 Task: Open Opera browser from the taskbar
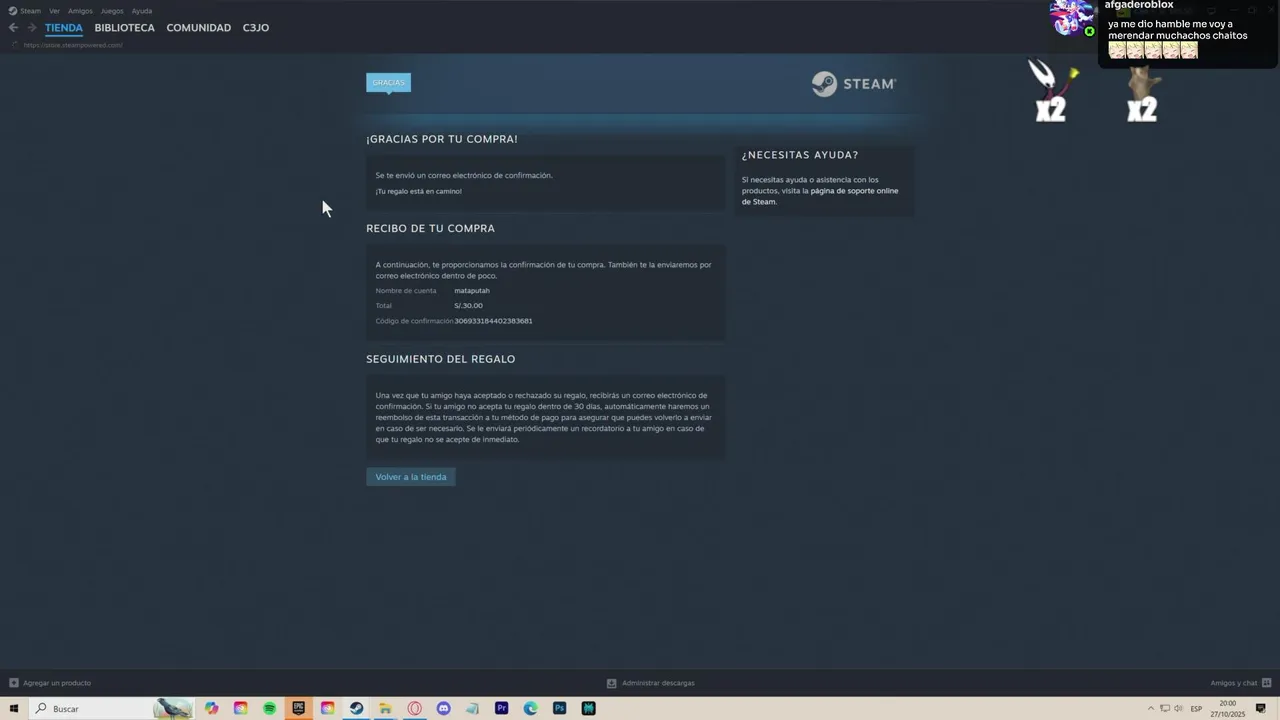tap(415, 708)
